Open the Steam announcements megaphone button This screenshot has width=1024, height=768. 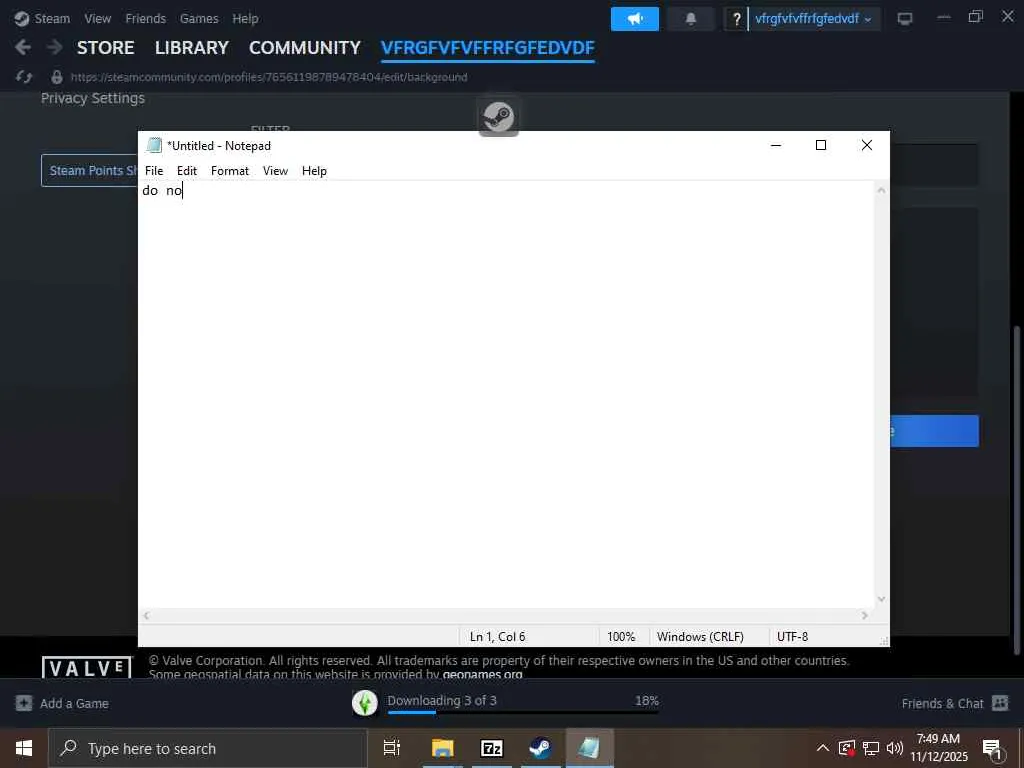[634, 19]
